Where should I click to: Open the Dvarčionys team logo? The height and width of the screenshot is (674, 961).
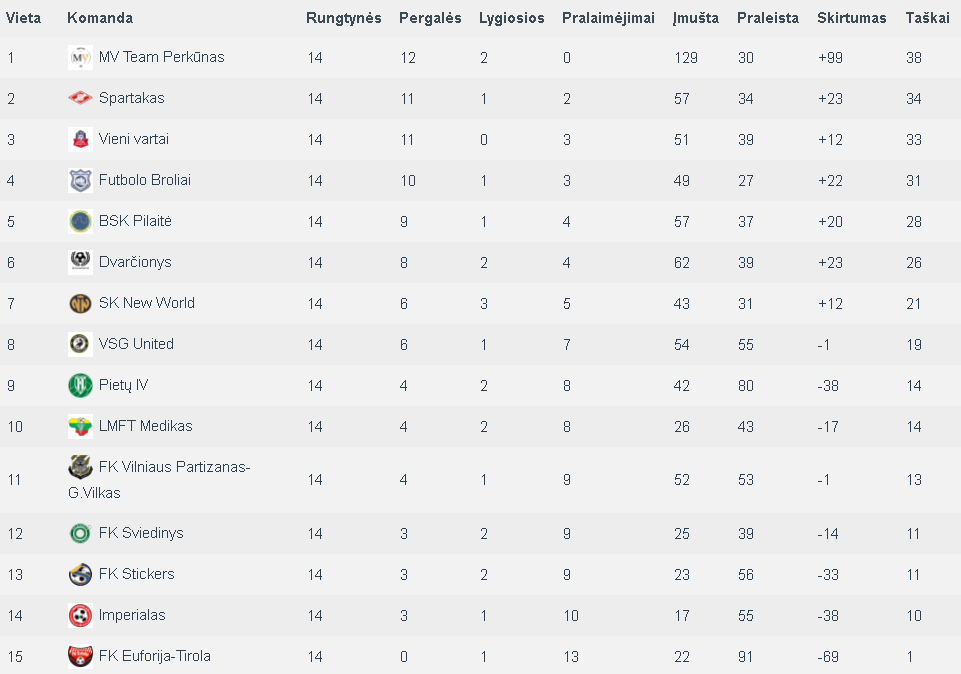coord(80,262)
